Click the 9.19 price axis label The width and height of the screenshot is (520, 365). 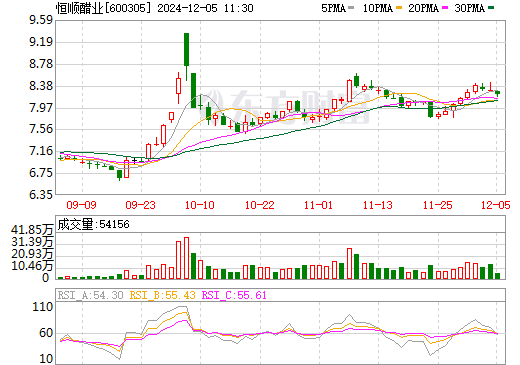click(41, 42)
